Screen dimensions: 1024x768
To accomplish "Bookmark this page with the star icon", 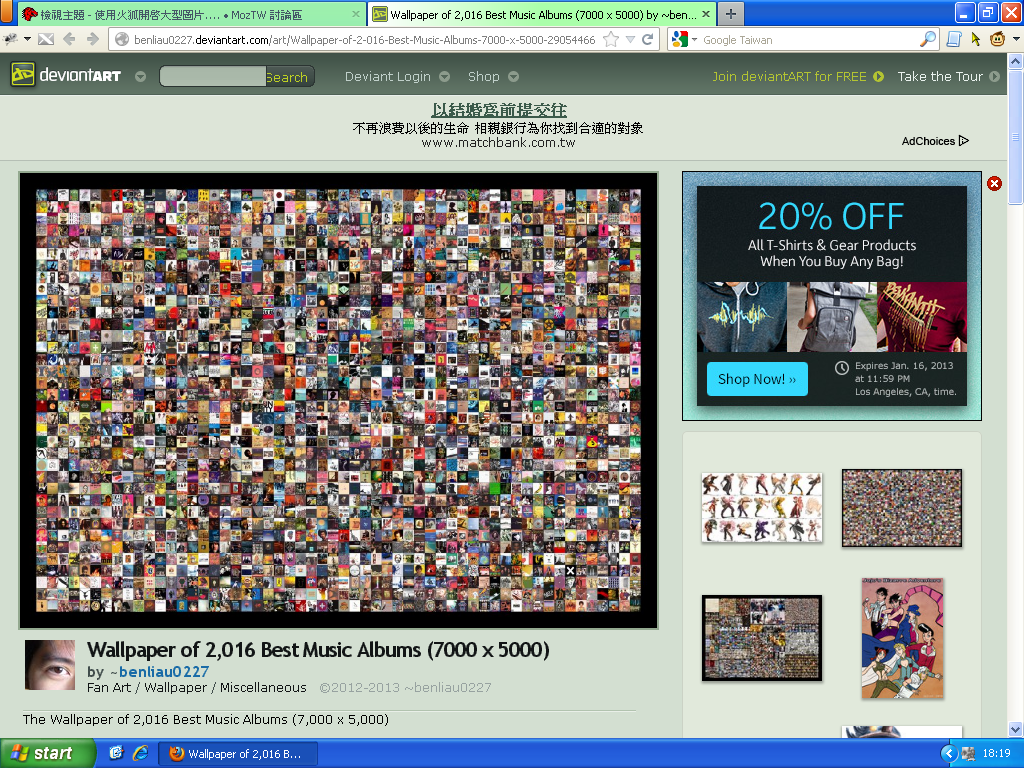I will coord(611,39).
